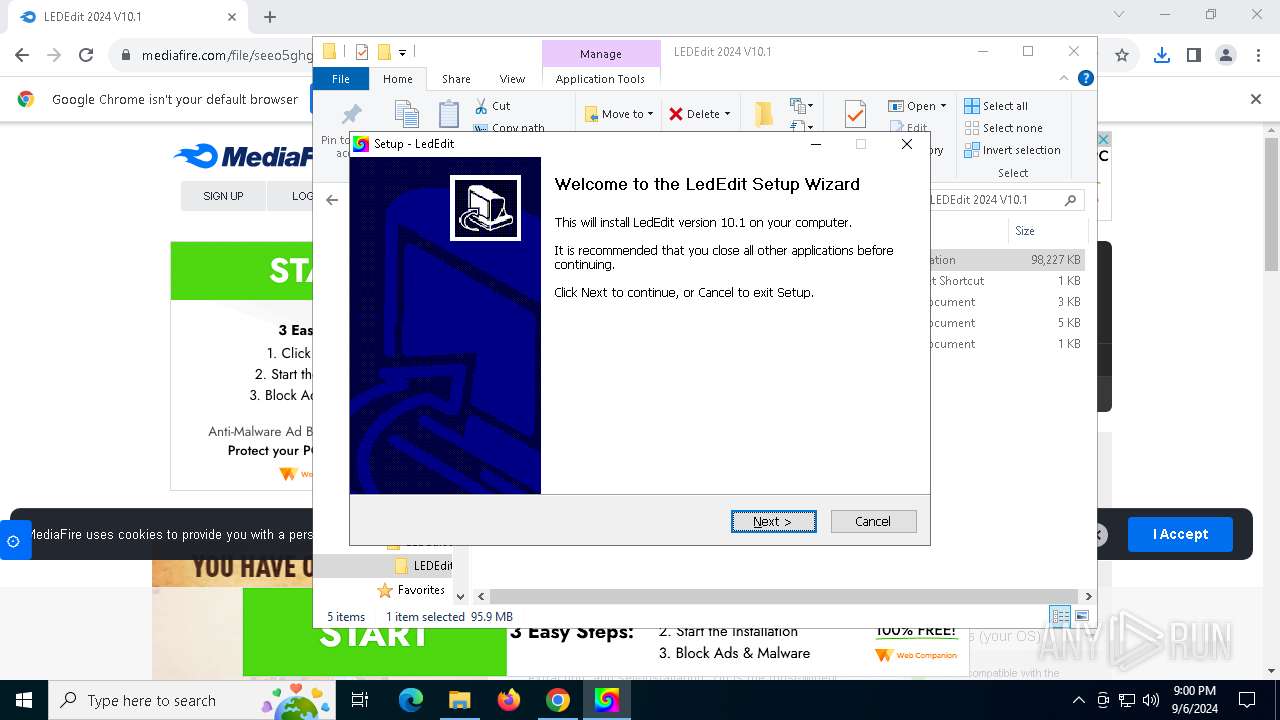Switch to the Home ribbon tab
The height and width of the screenshot is (720, 1280).
[x=397, y=79]
